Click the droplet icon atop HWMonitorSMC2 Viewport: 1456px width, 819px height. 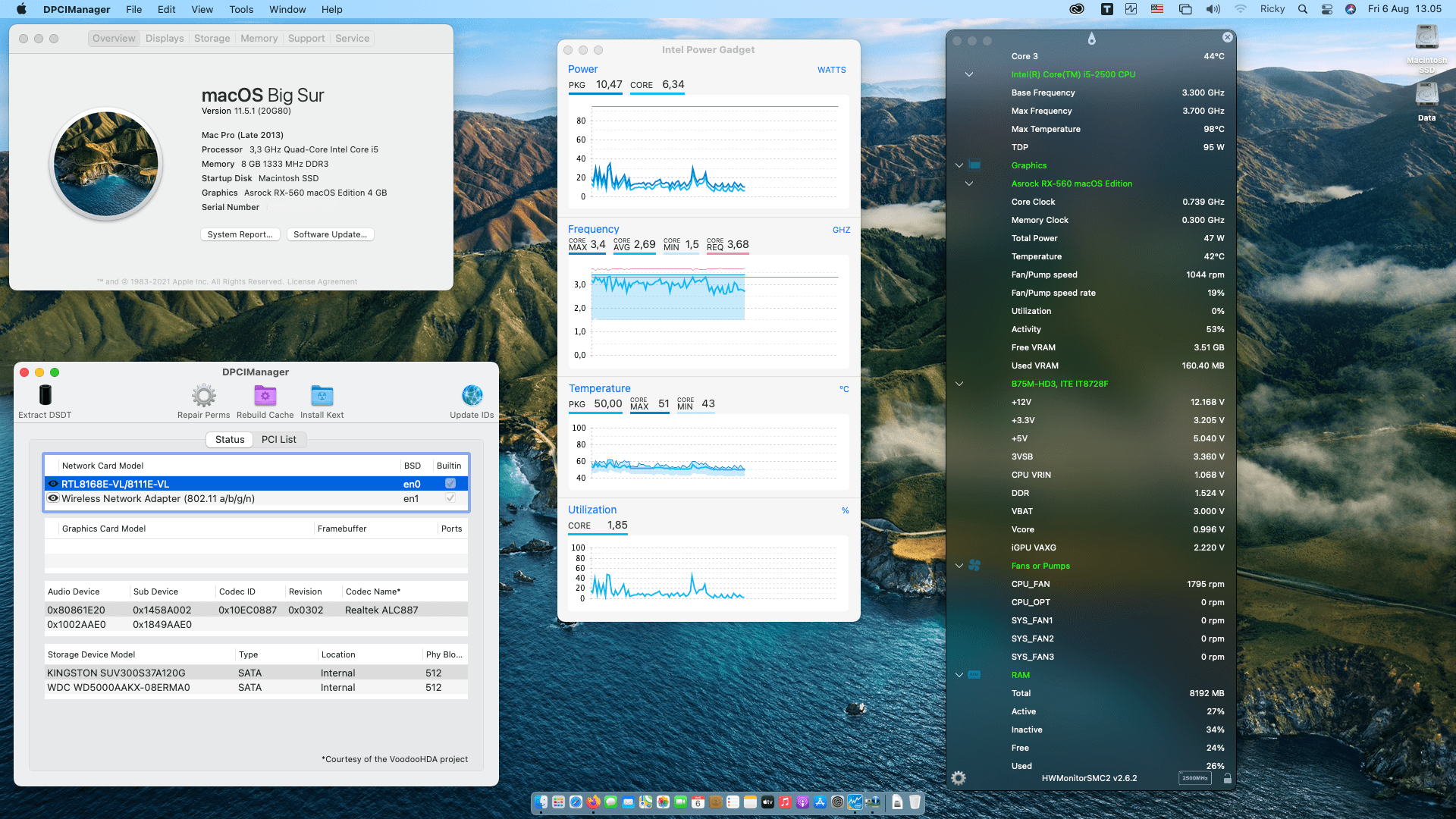[1091, 39]
